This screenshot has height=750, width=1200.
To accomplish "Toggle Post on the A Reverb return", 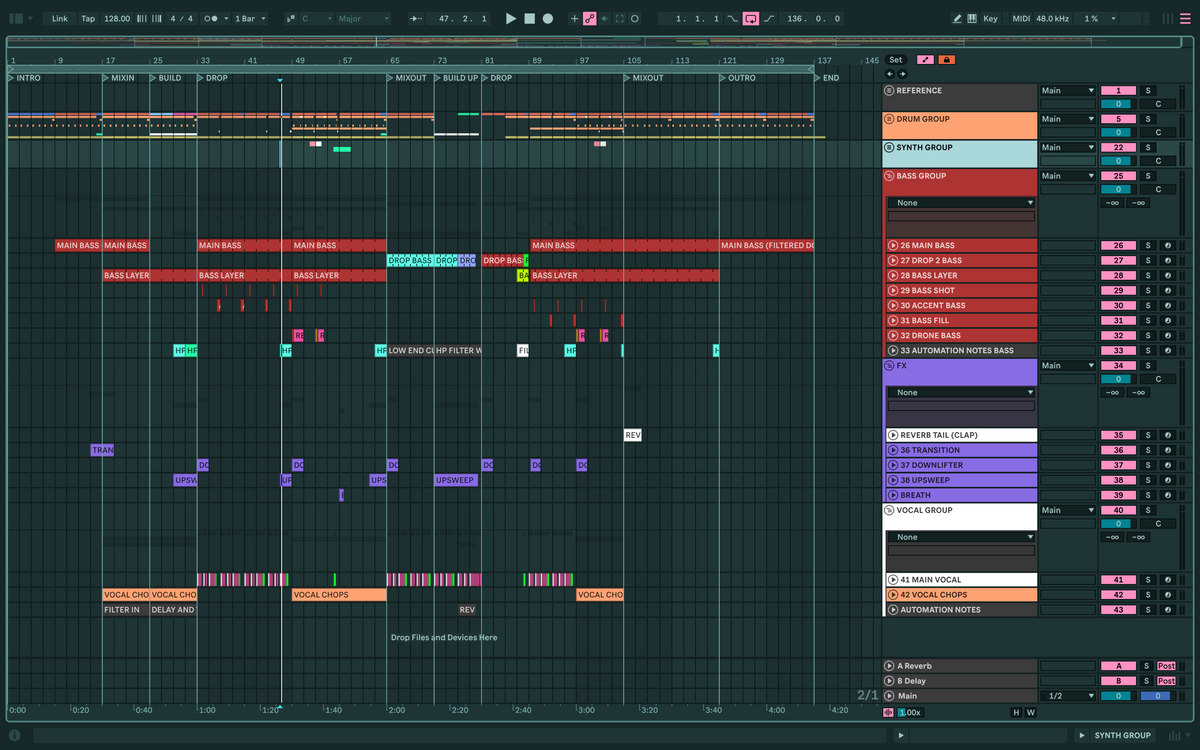I will (x=1166, y=665).
